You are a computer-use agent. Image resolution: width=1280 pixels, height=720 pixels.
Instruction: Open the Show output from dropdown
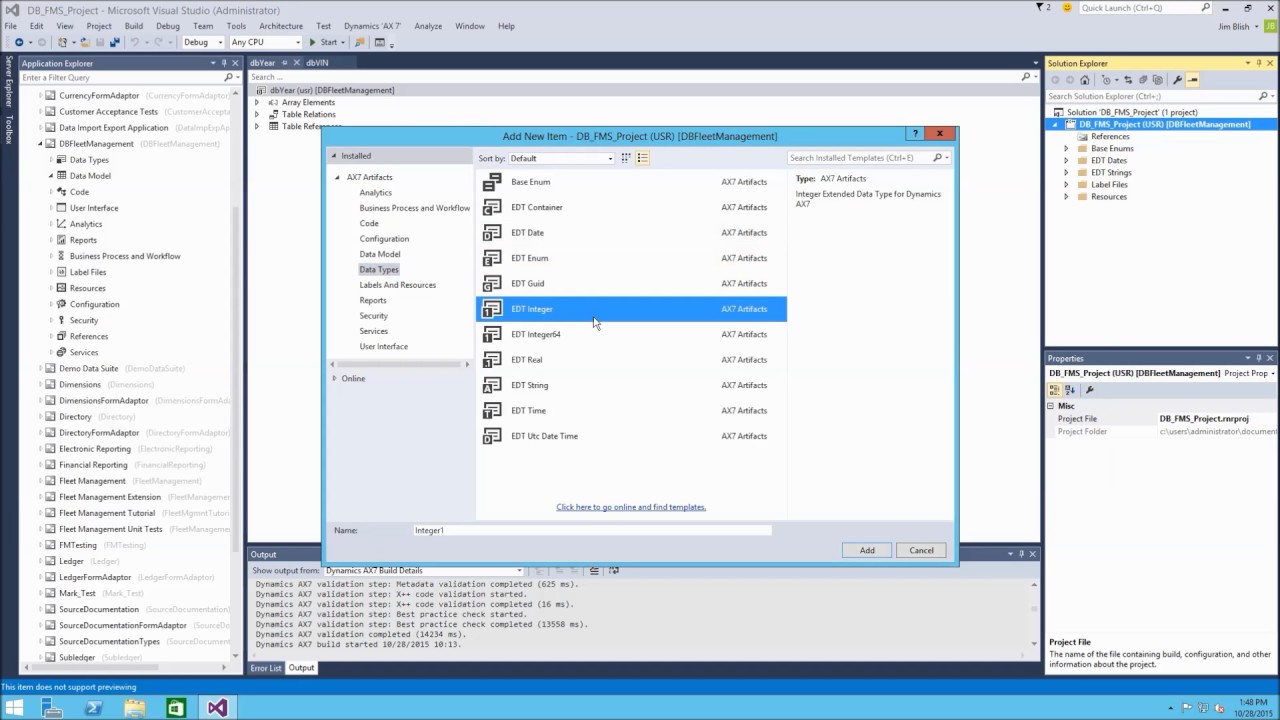pos(424,570)
